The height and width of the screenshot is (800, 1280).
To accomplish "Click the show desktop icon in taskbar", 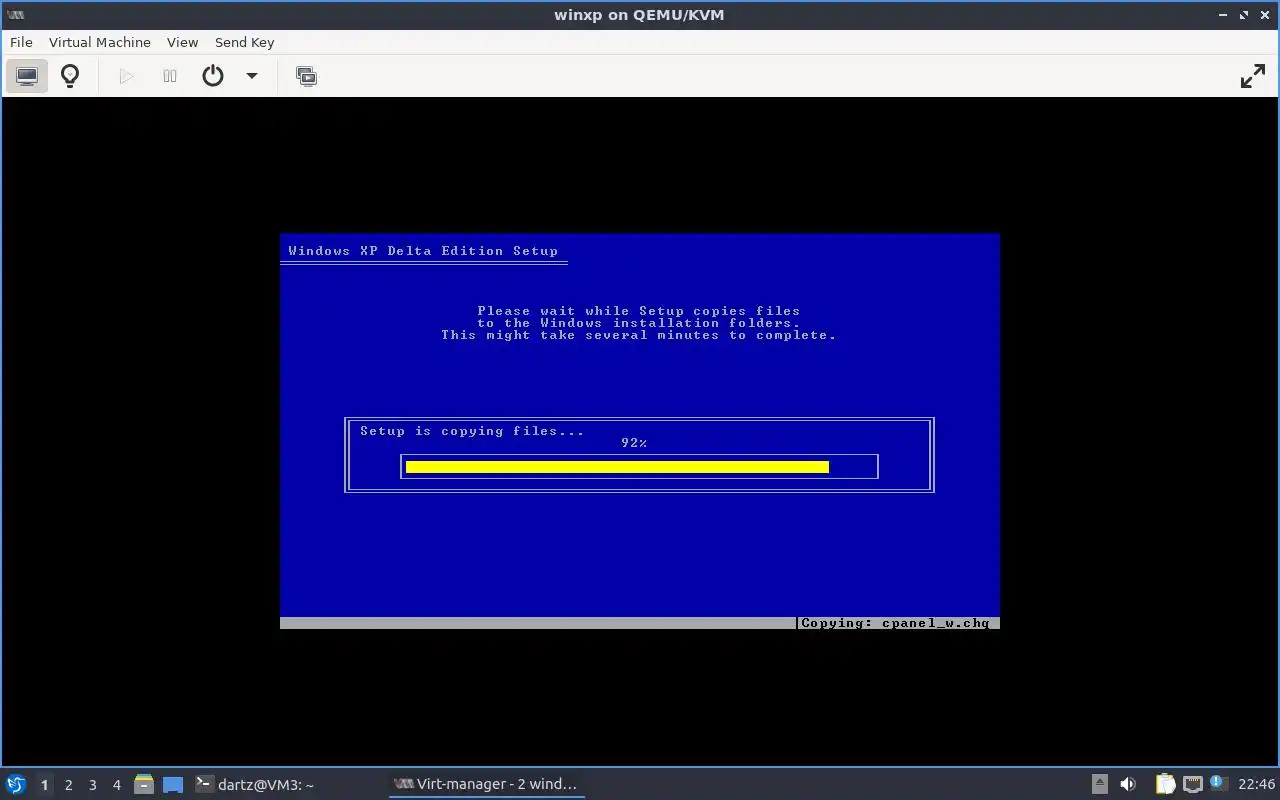I will tap(173, 785).
